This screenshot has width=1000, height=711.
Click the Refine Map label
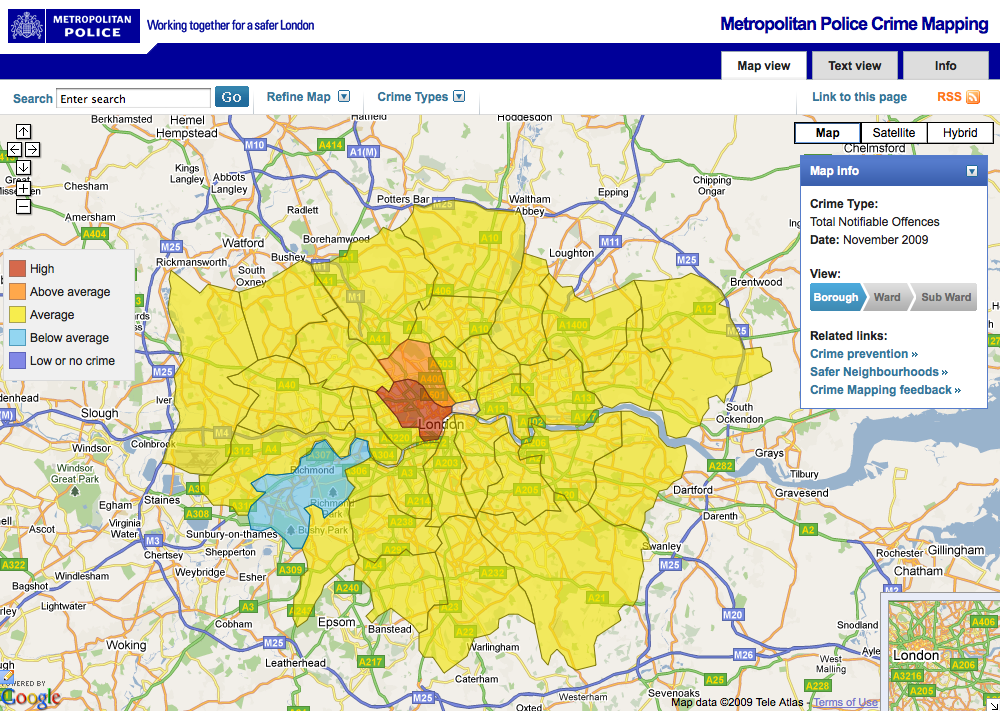[298, 97]
